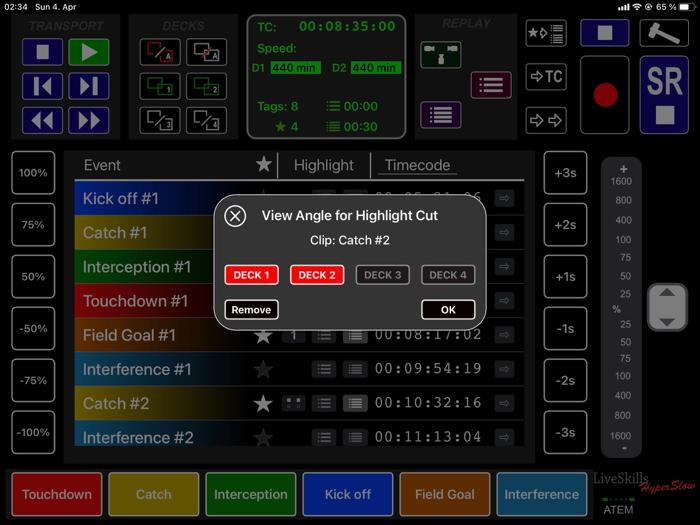Tag a Field Goal event
Viewport: 700px width, 525px height.
pos(445,494)
